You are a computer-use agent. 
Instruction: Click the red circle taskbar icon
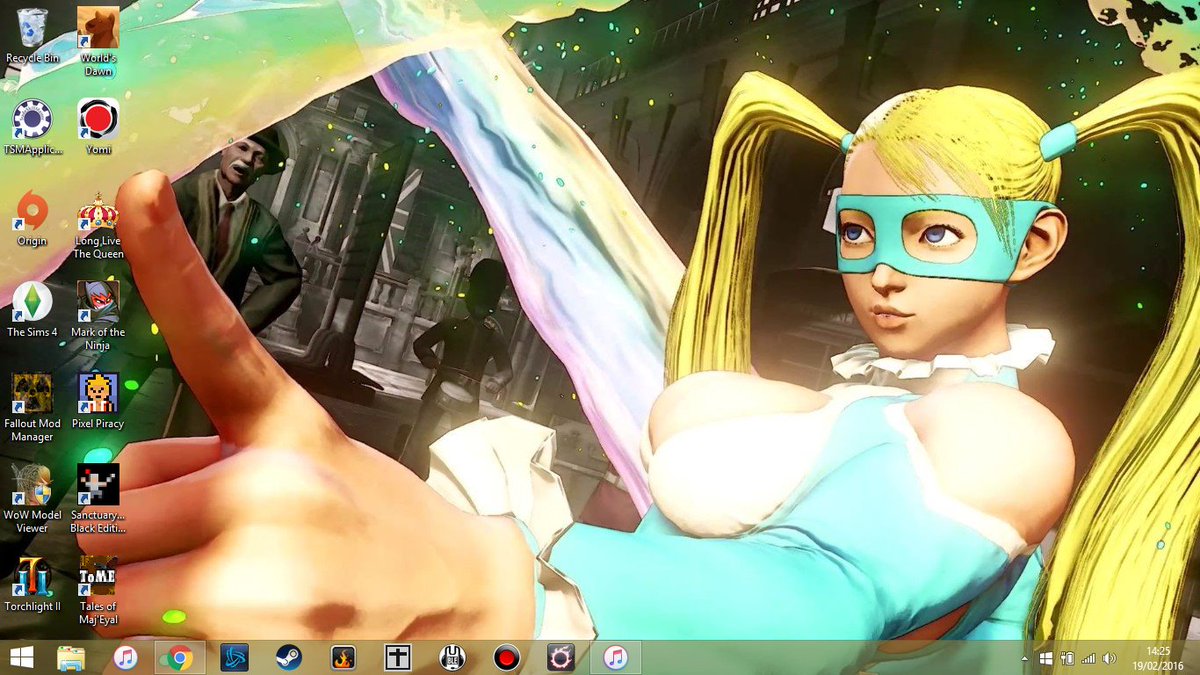[507, 658]
